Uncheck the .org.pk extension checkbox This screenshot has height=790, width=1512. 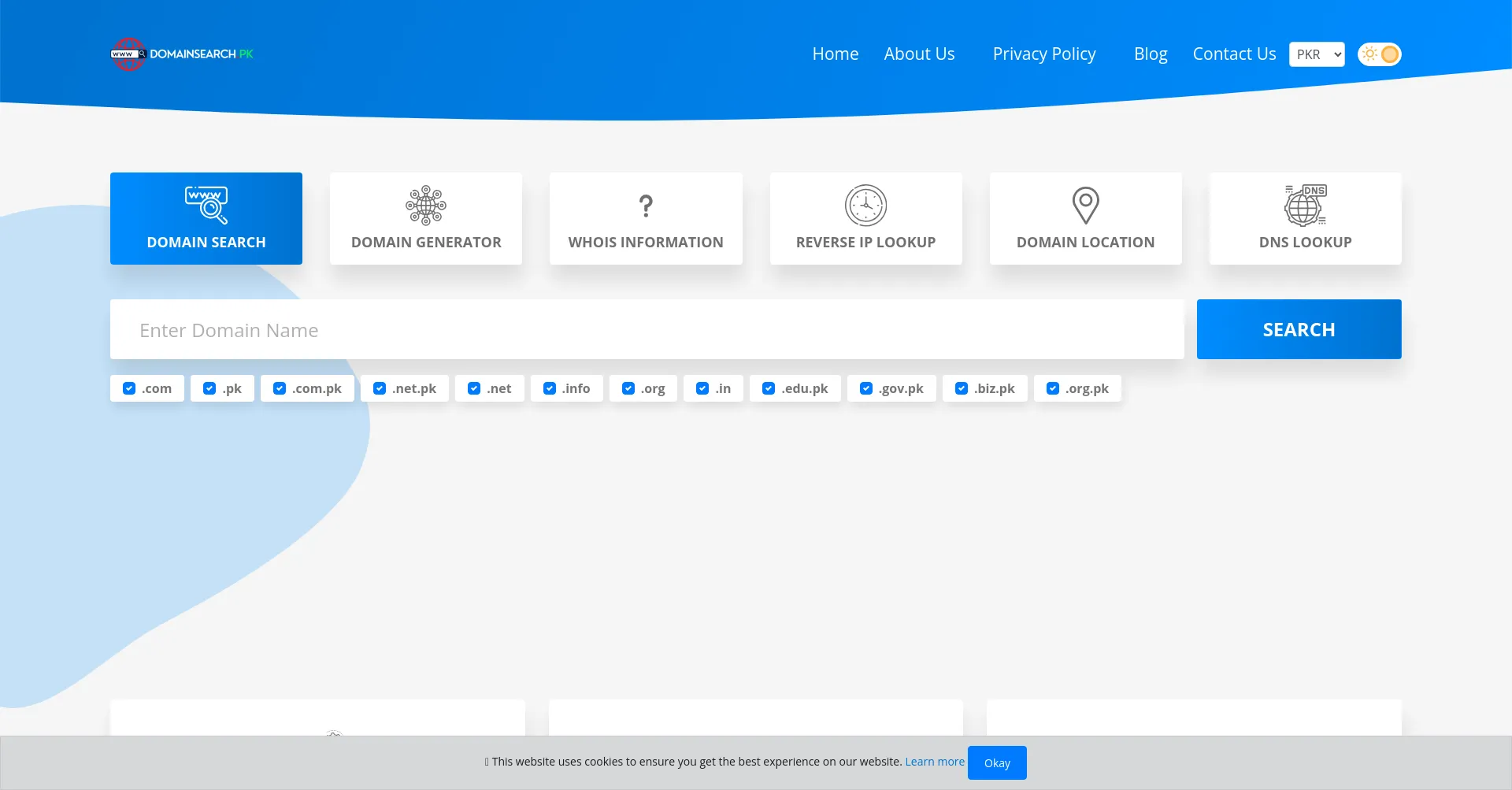point(1053,388)
